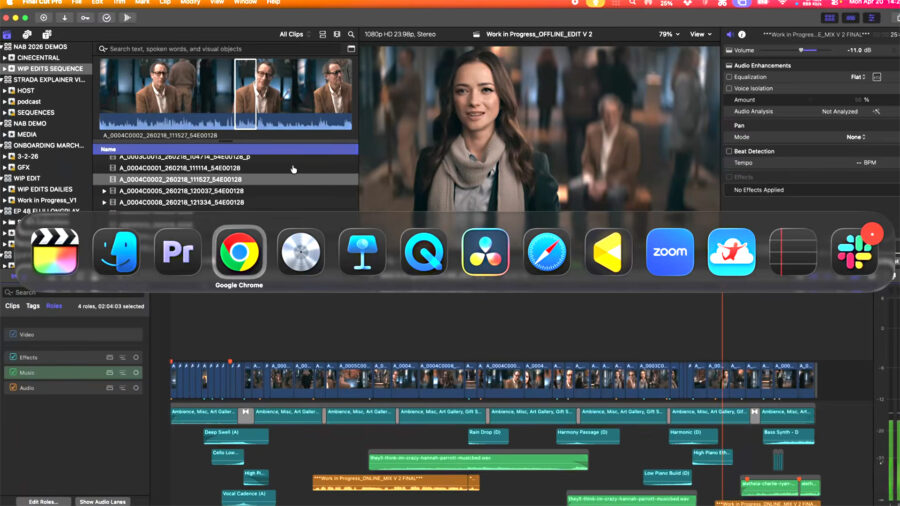Expand the podcast event

pyautogui.click(x=5, y=102)
